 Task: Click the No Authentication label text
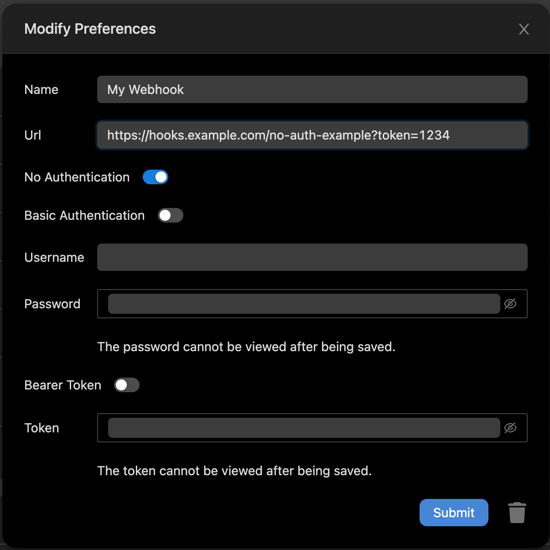77,177
